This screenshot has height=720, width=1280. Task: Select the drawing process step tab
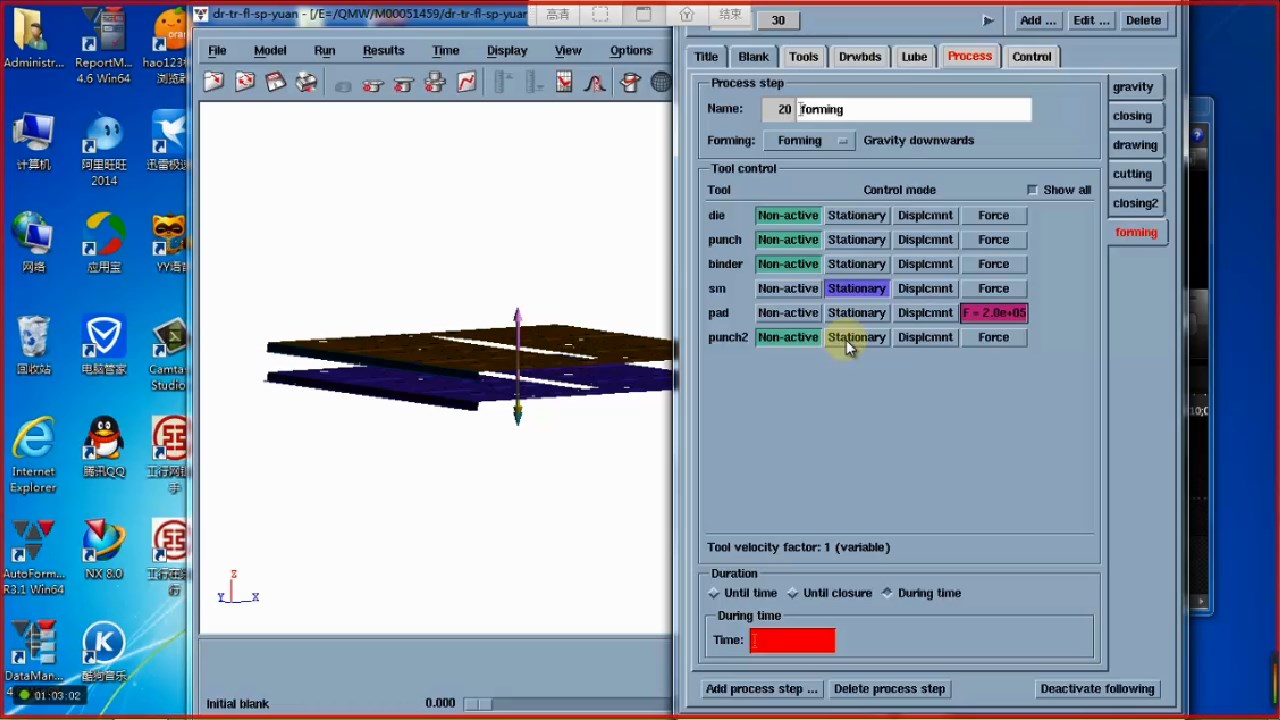click(x=1134, y=145)
